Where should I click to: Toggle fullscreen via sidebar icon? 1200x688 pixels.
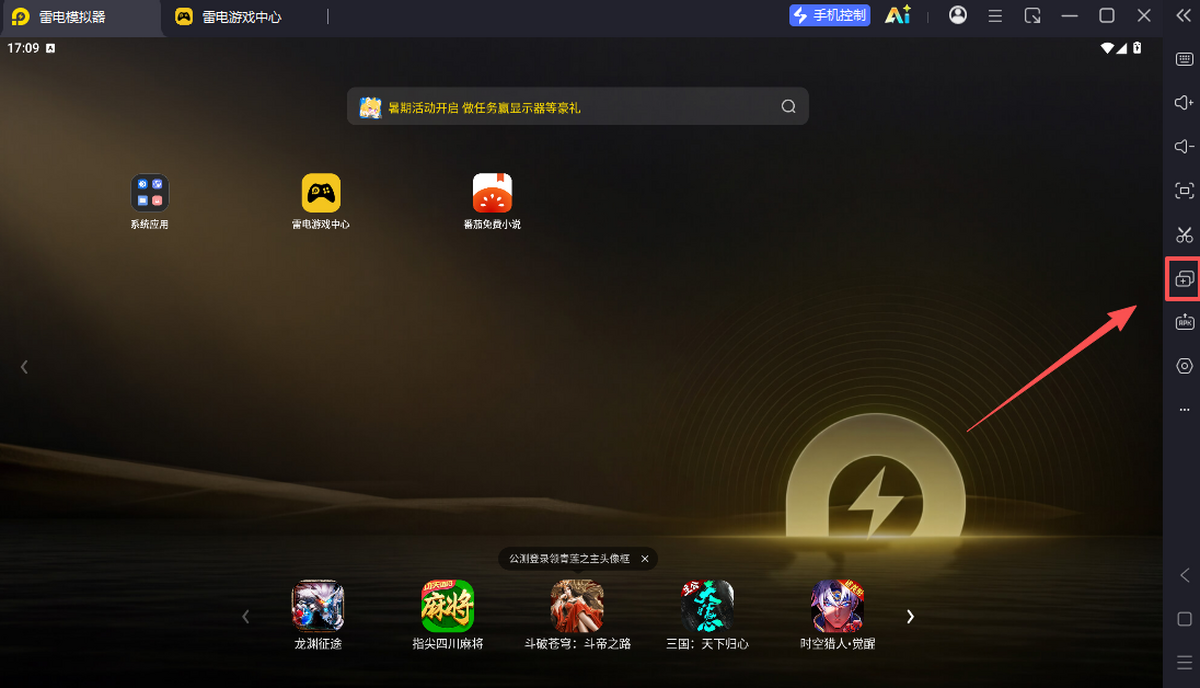click(1184, 191)
